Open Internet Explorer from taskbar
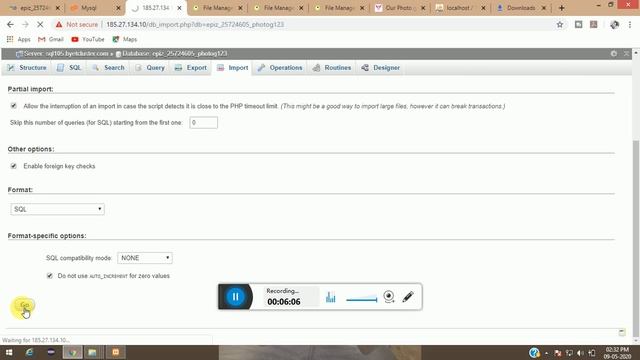Viewport: 640px width, 360px height. point(29,352)
